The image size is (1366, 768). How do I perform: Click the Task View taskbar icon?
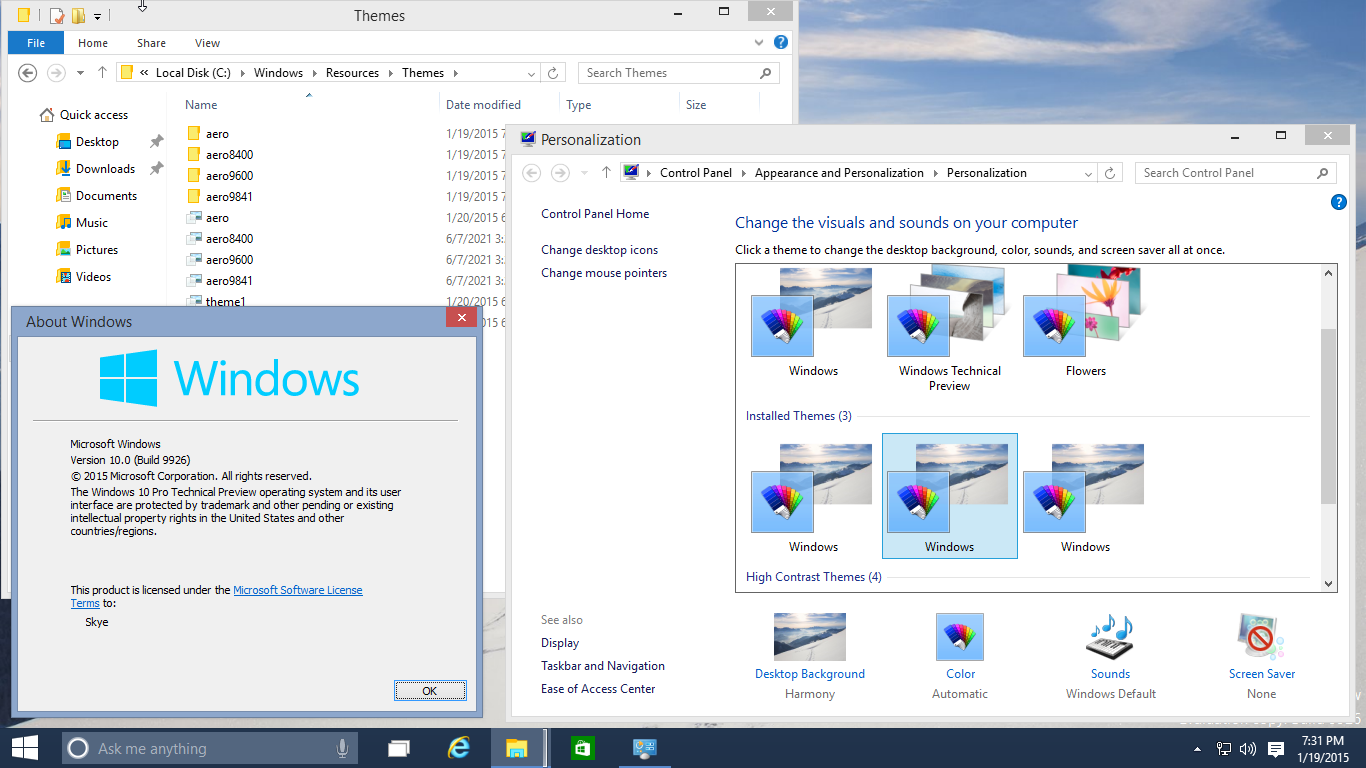[x=399, y=748]
